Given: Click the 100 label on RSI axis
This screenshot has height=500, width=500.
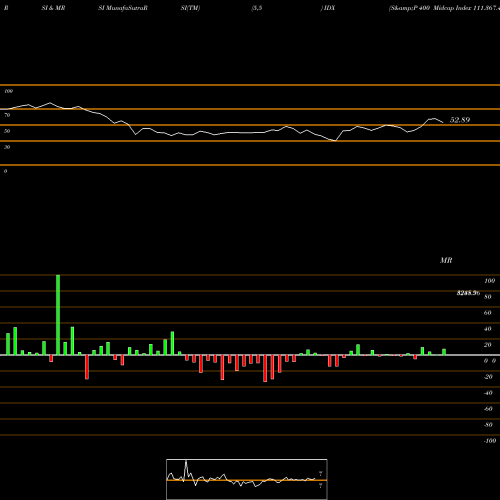Looking at the screenshot, I should tap(9, 91).
